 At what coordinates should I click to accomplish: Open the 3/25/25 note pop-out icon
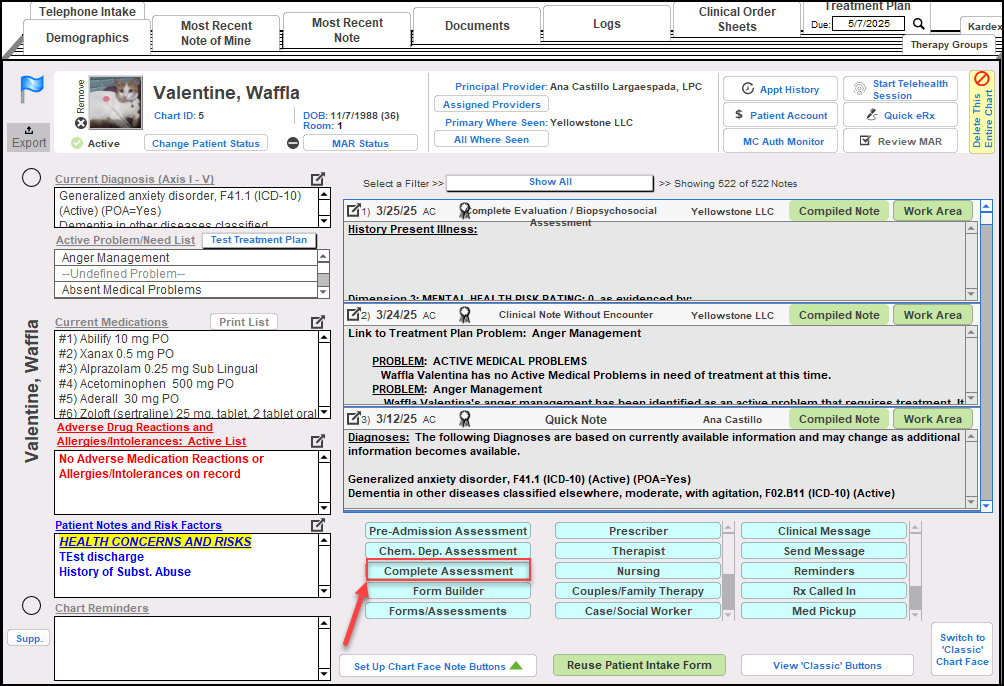click(x=354, y=211)
